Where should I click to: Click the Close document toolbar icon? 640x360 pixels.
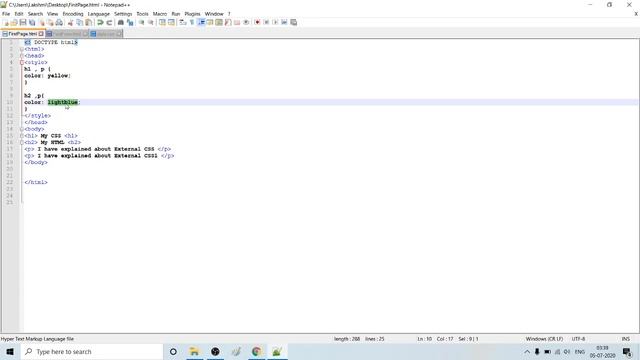point(42,22)
